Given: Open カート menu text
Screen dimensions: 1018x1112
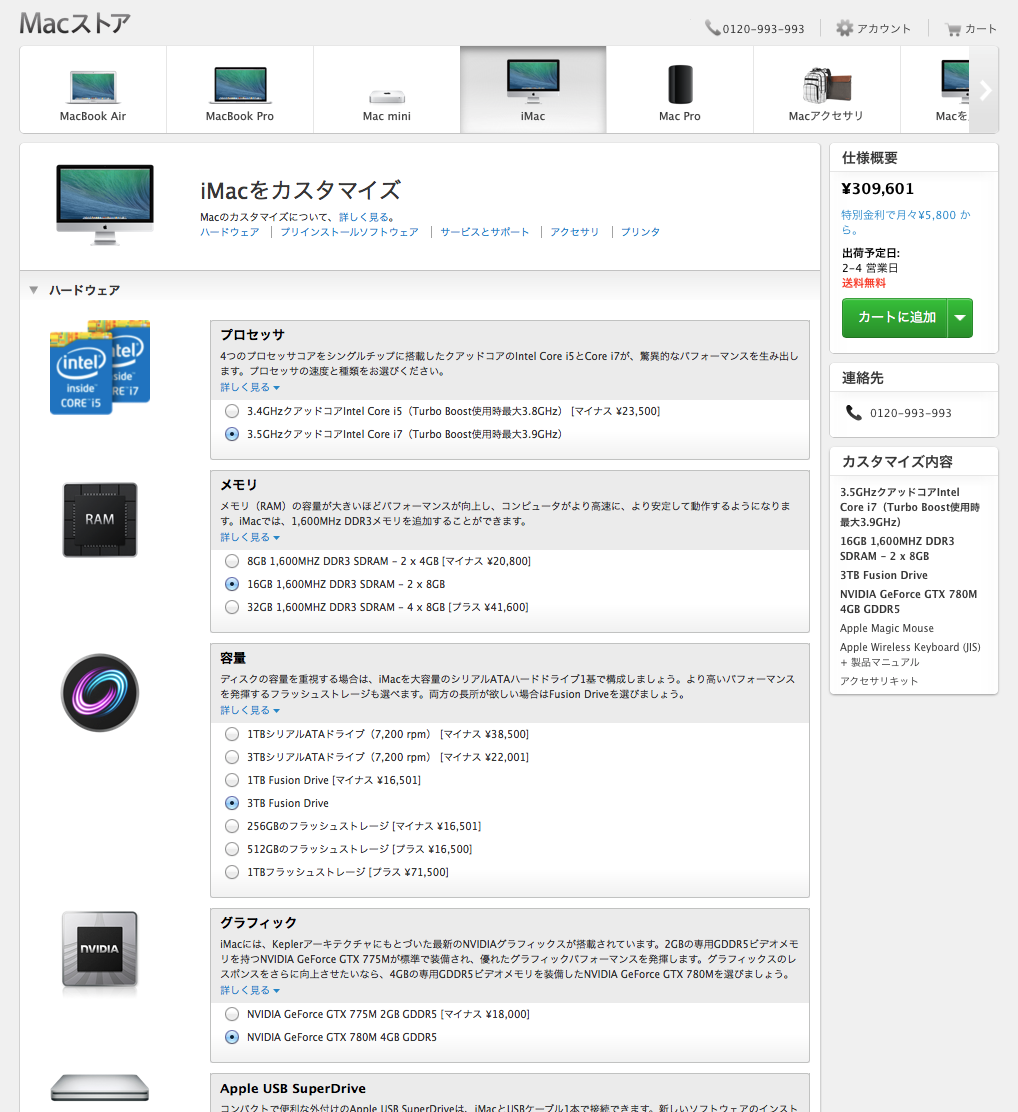Looking at the screenshot, I should click(x=981, y=29).
